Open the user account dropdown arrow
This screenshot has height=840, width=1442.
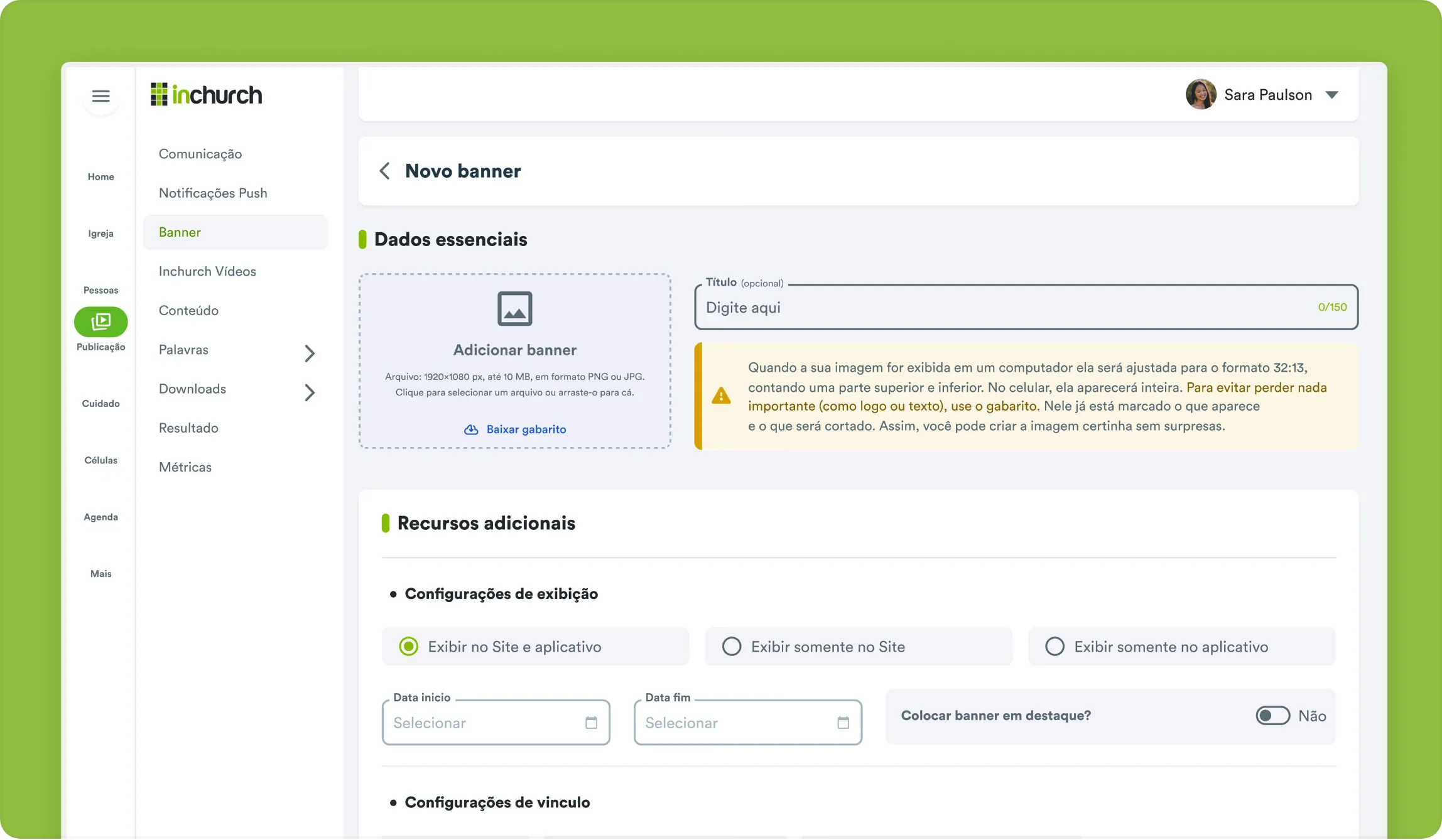[1331, 95]
